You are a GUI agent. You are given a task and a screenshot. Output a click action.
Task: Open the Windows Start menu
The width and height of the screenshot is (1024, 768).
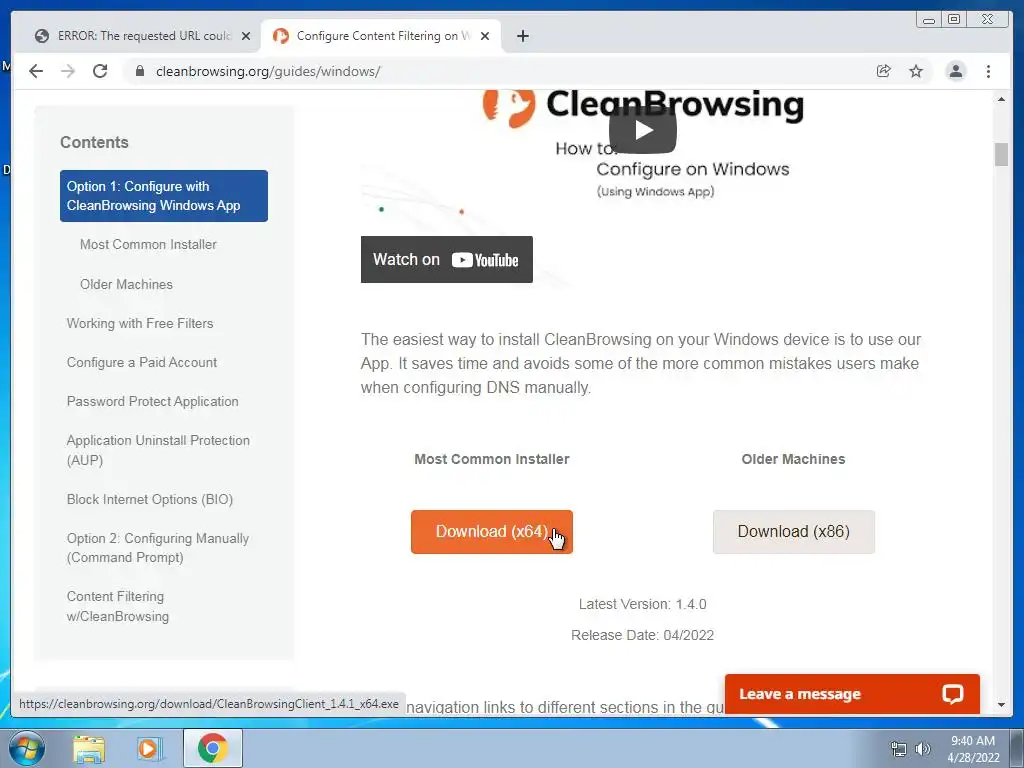(x=26, y=748)
